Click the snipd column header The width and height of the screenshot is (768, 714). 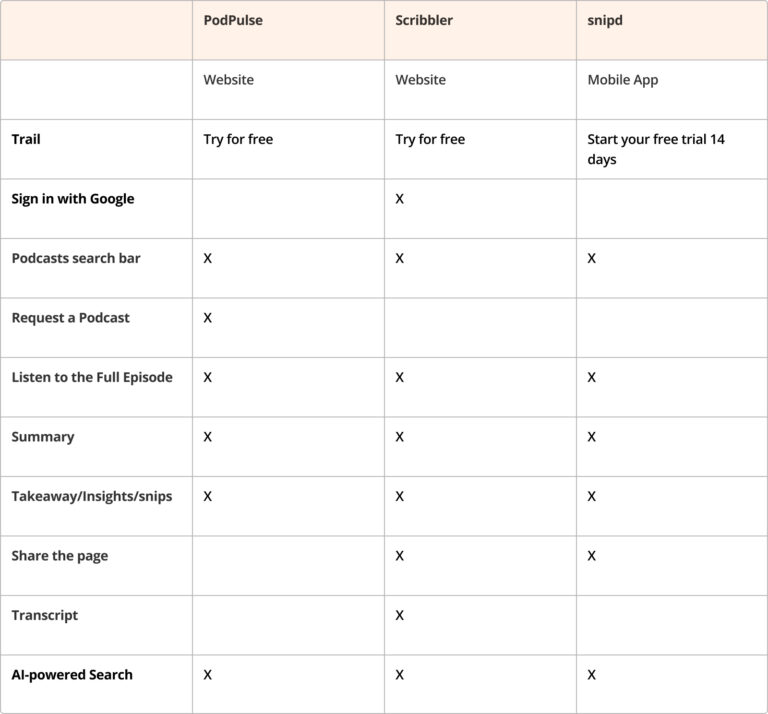(x=607, y=20)
